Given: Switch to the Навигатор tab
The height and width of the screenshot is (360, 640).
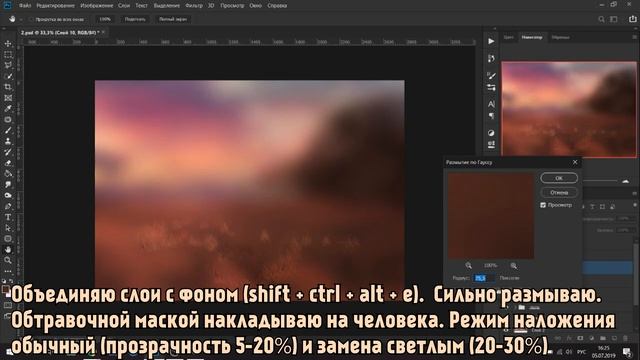Looking at the screenshot, I should click(532, 37).
